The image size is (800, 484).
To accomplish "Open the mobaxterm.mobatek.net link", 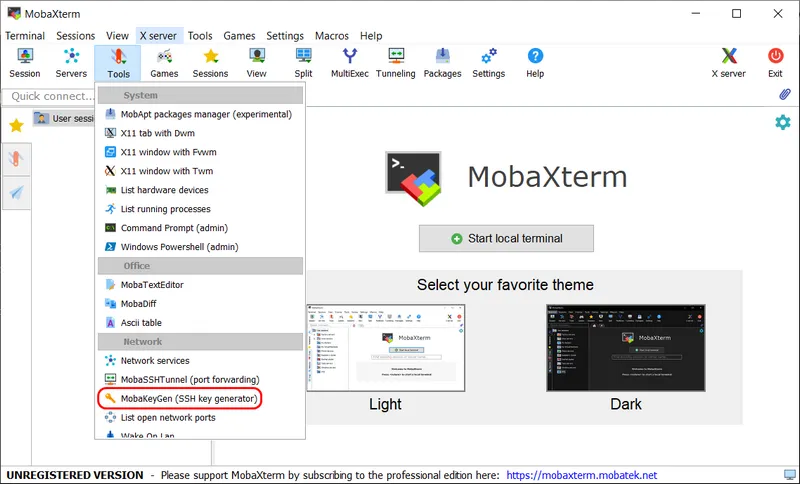I will 582,475.
